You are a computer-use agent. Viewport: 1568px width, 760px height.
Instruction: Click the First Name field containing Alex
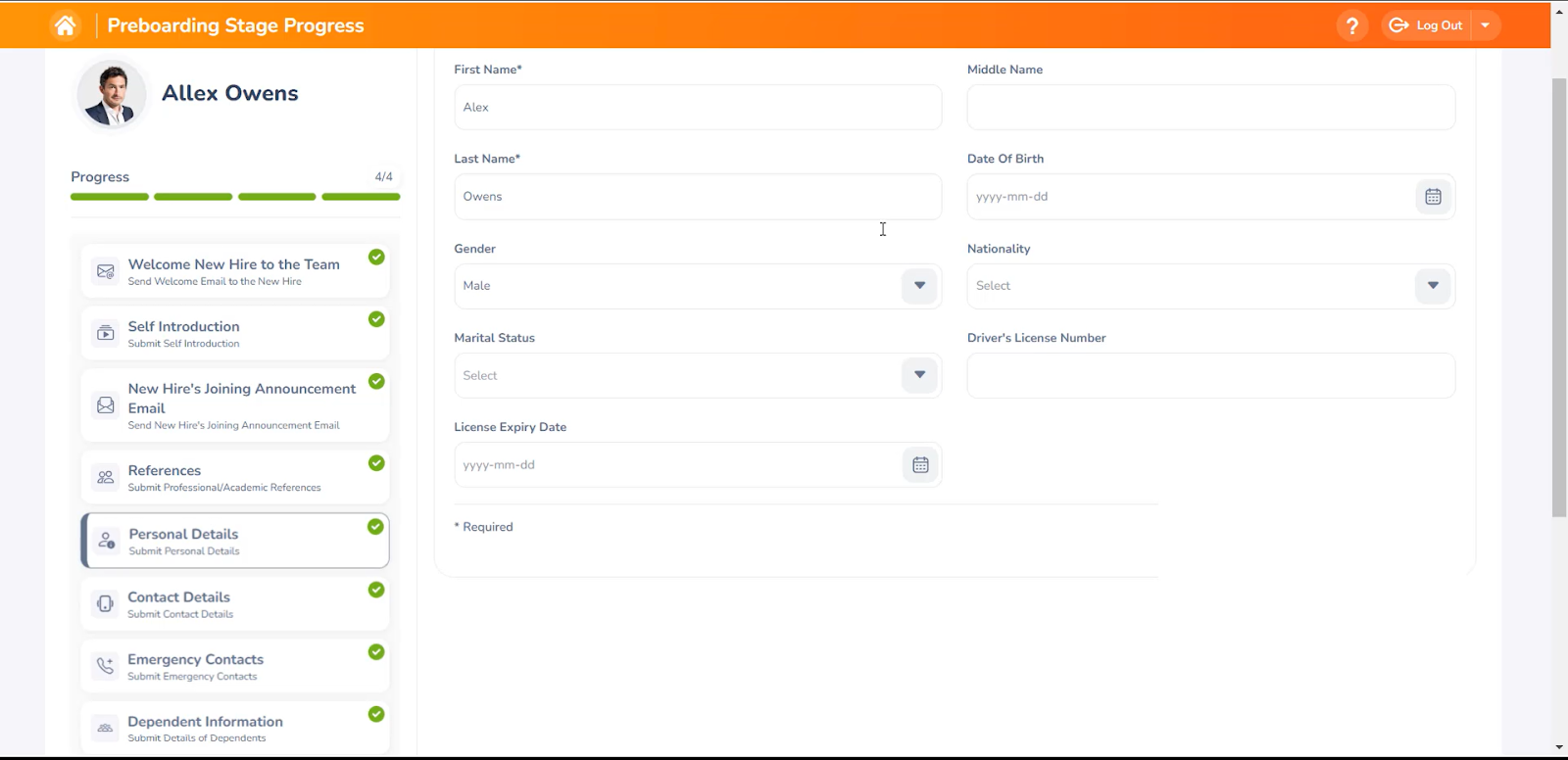(698, 107)
